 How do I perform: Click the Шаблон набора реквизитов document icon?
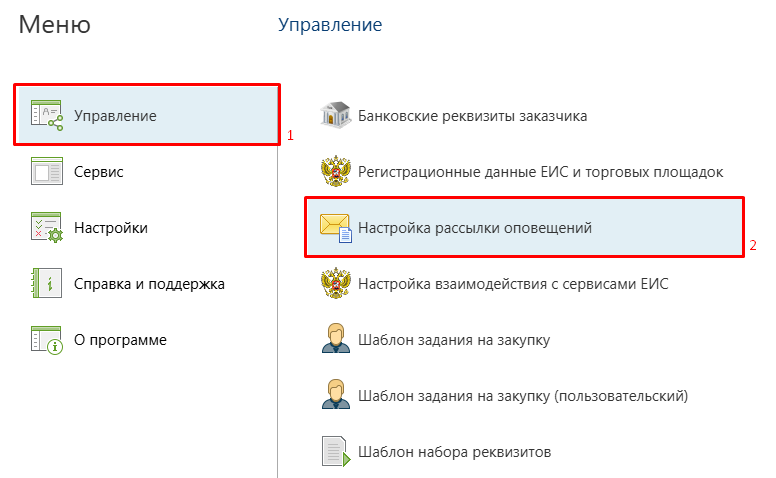coord(333,452)
